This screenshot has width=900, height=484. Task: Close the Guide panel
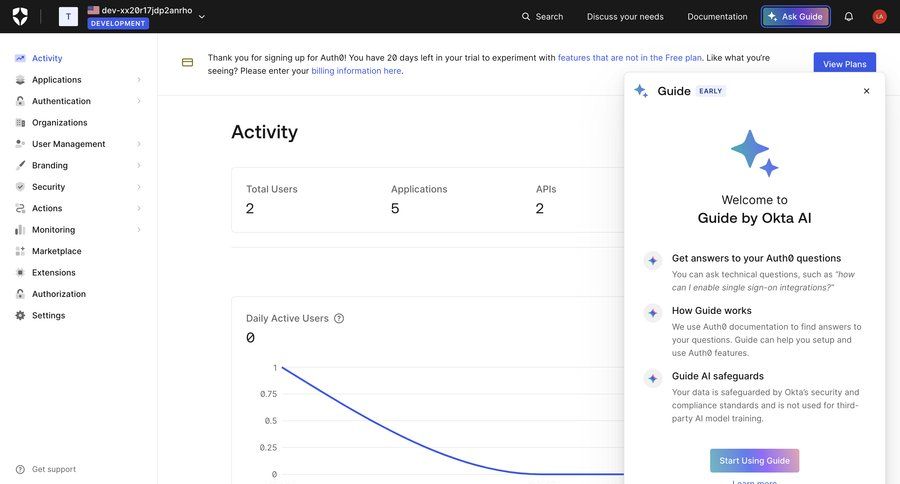coord(866,91)
